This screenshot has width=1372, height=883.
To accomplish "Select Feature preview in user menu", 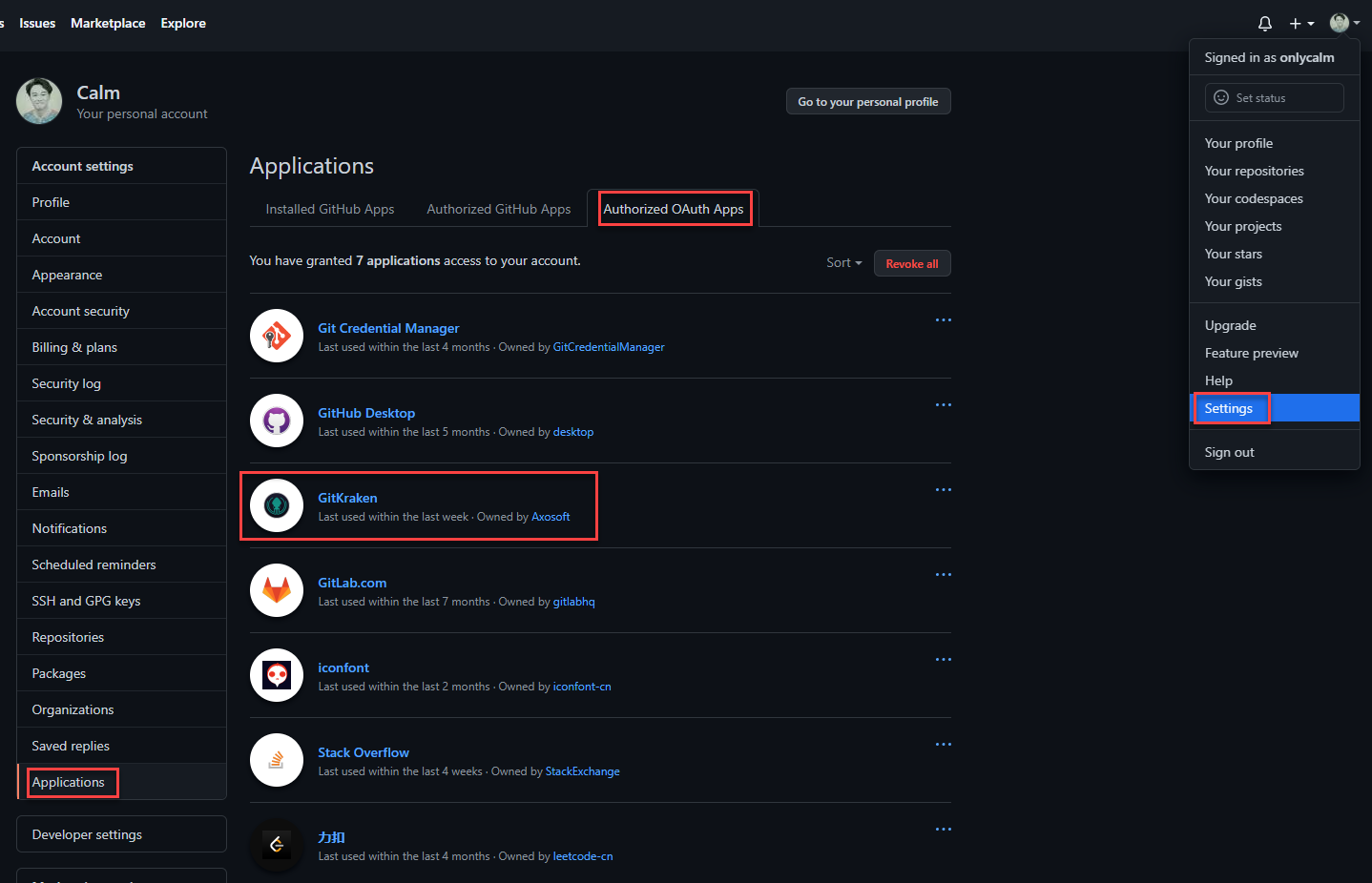I will tap(1274, 353).
